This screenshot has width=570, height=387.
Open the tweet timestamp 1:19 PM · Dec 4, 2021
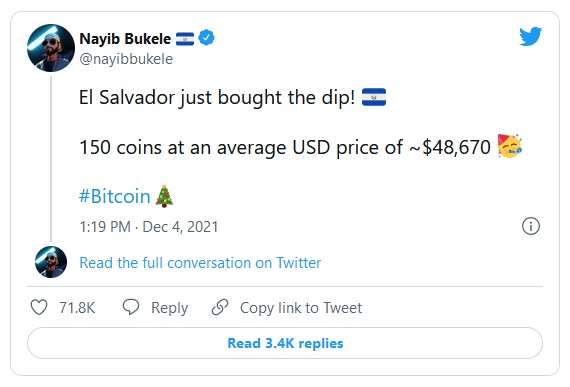149,227
